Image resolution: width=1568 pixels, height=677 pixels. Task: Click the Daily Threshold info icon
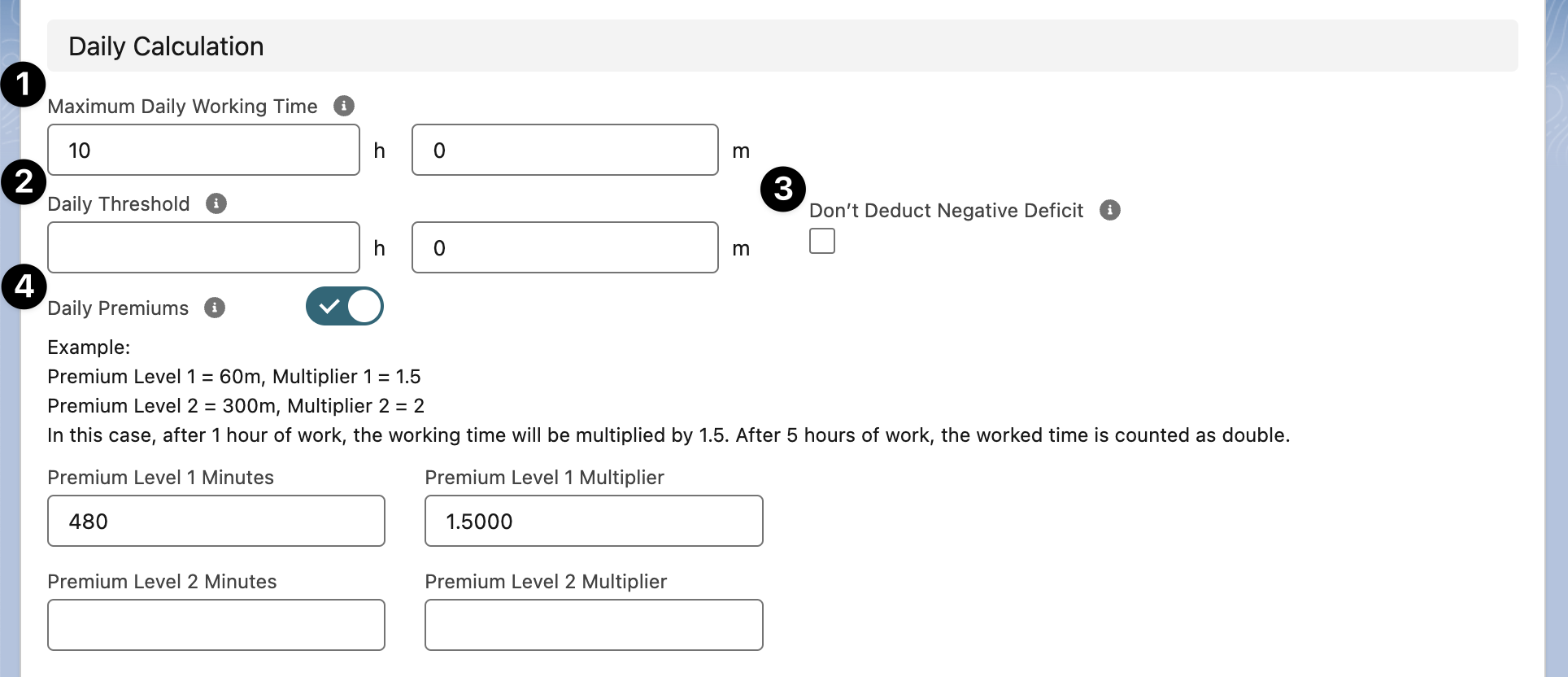coord(216,204)
